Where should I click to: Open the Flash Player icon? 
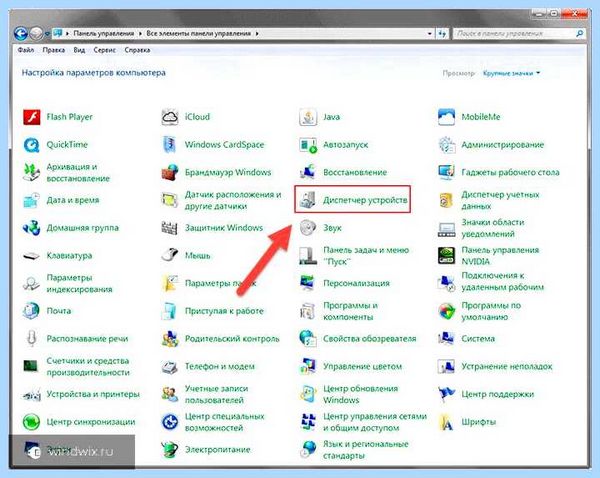coord(32,117)
